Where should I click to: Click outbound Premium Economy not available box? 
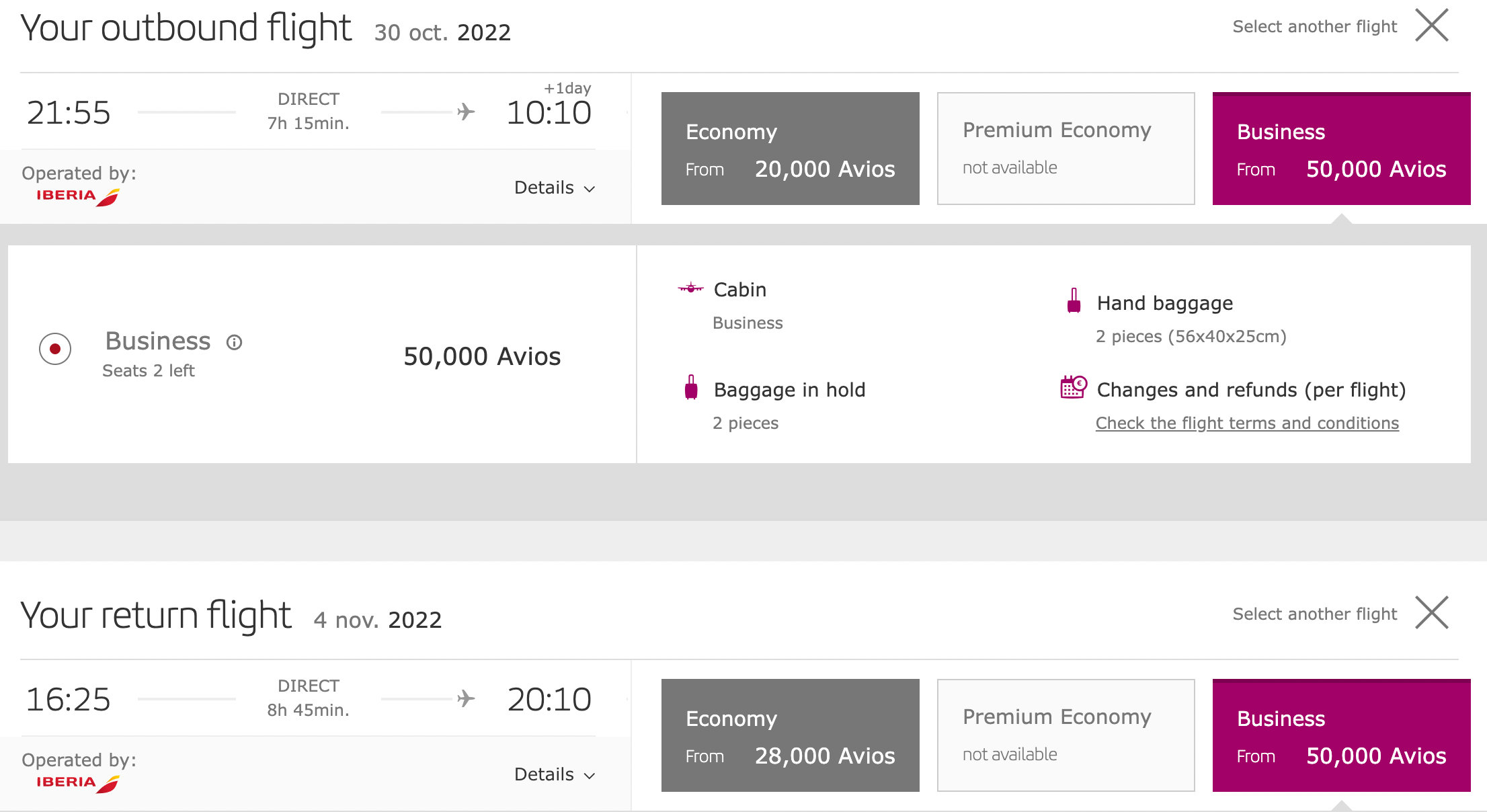[x=1066, y=149]
